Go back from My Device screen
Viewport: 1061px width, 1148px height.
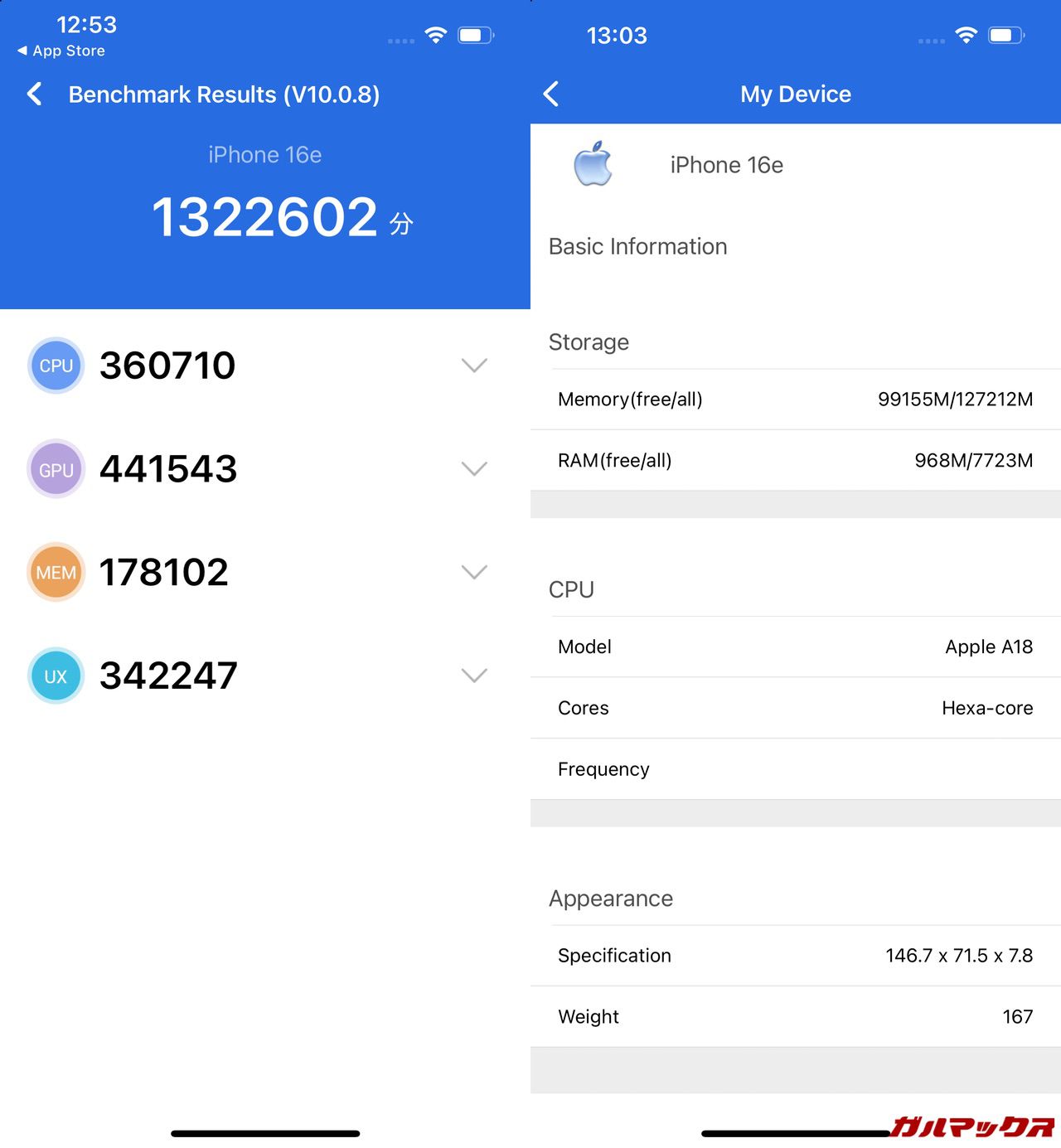click(551, 94)
